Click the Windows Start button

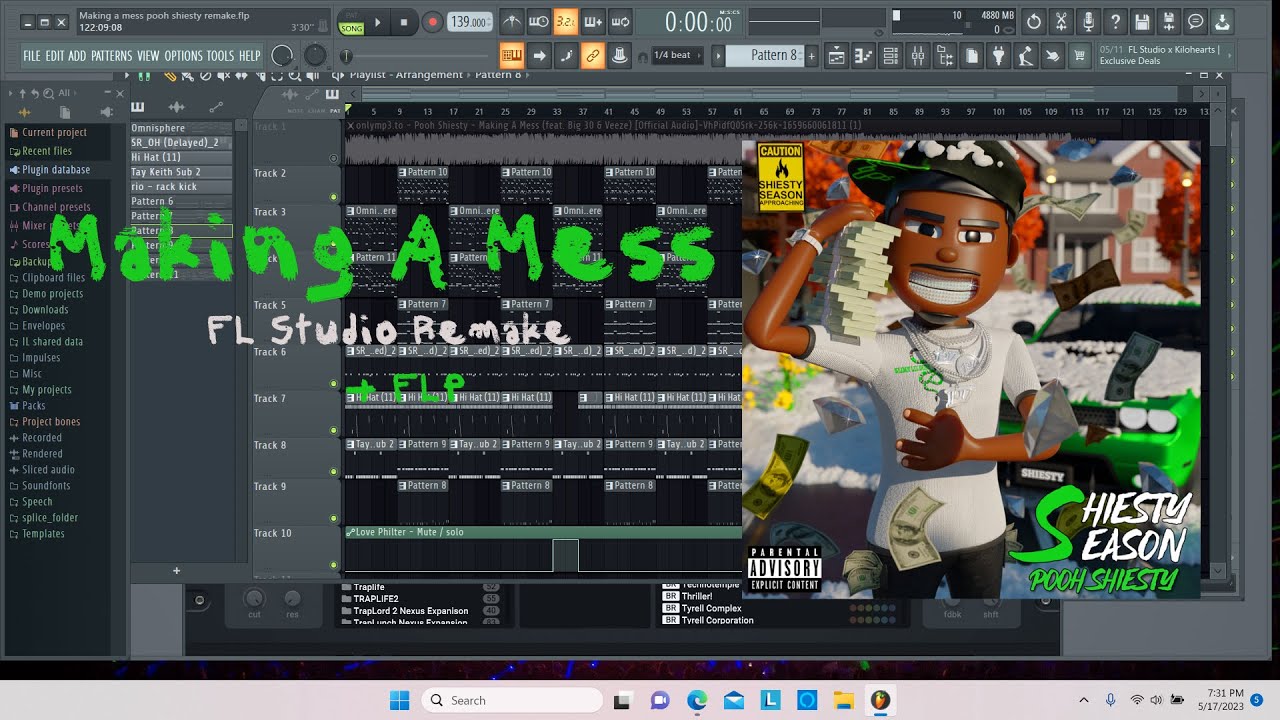point(399,700)
